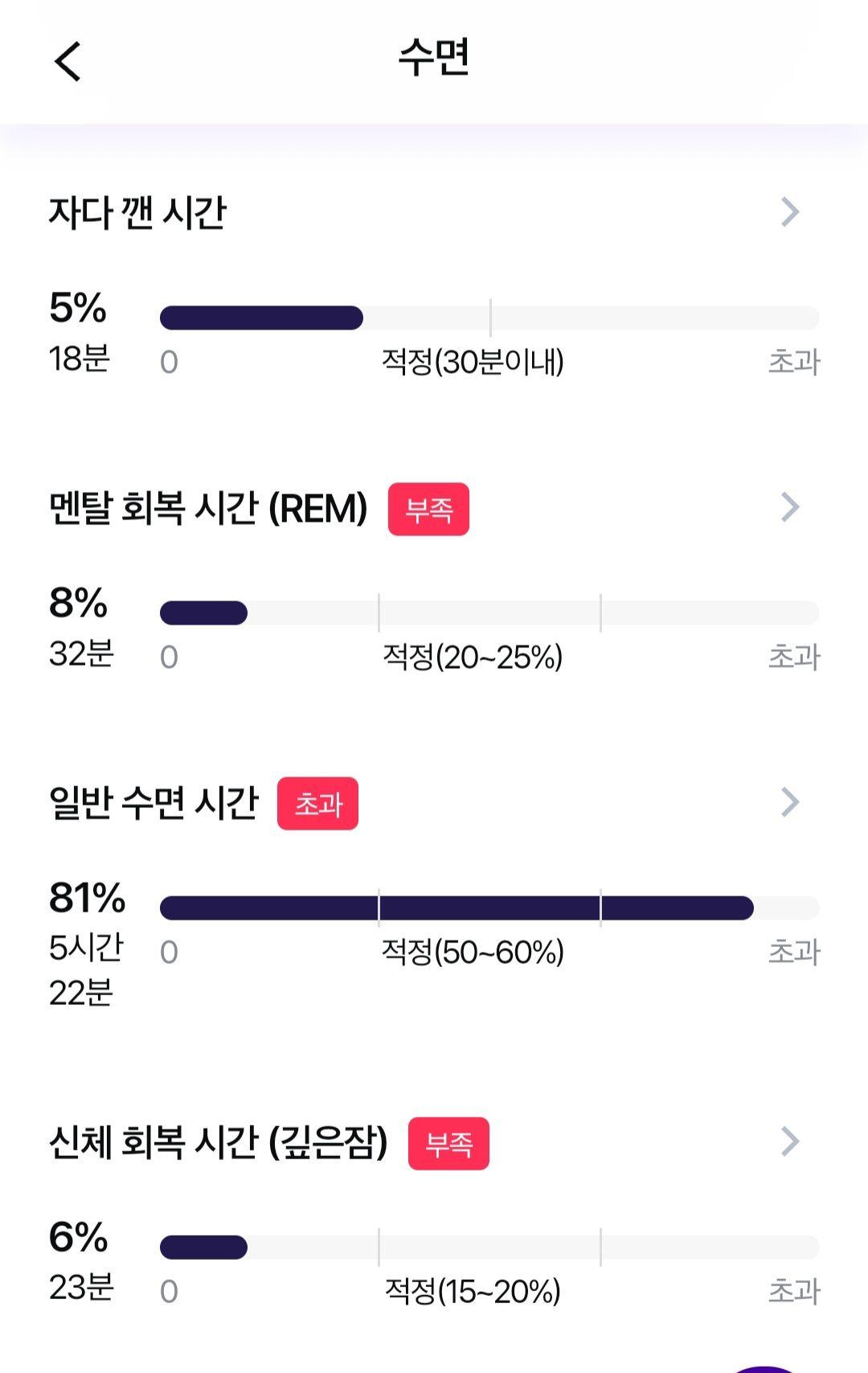Tap the 부족 badge next to REM

click(x=428, y=509)
